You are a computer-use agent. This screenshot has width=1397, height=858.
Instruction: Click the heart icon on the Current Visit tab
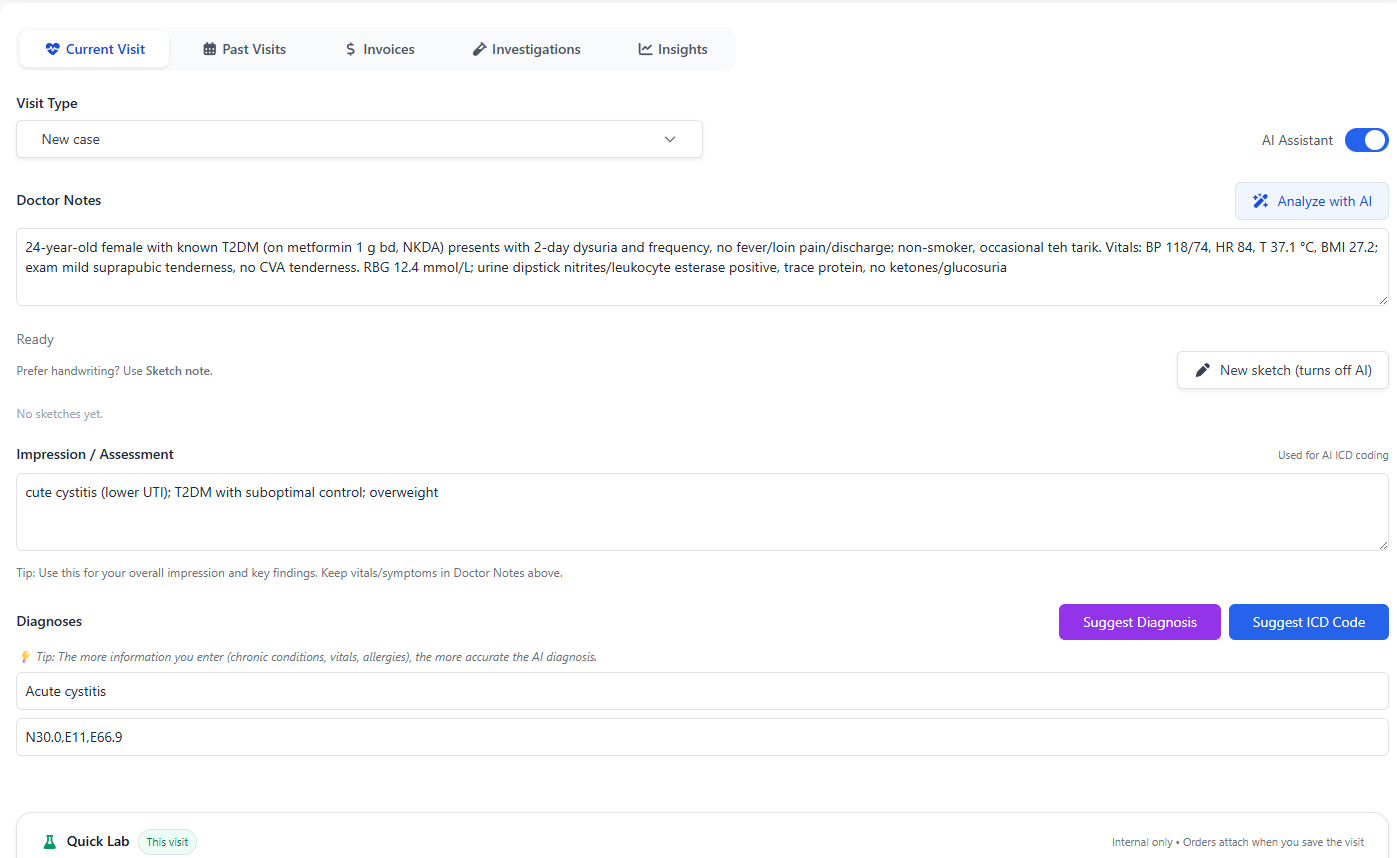tap(52, 48)
